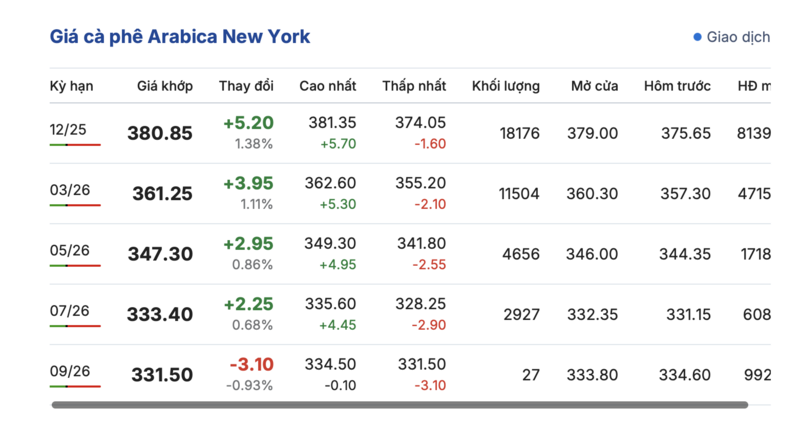This screenshot has width=800, height=429.
Task: Click the range bar under 09/26
Action: 75,386
